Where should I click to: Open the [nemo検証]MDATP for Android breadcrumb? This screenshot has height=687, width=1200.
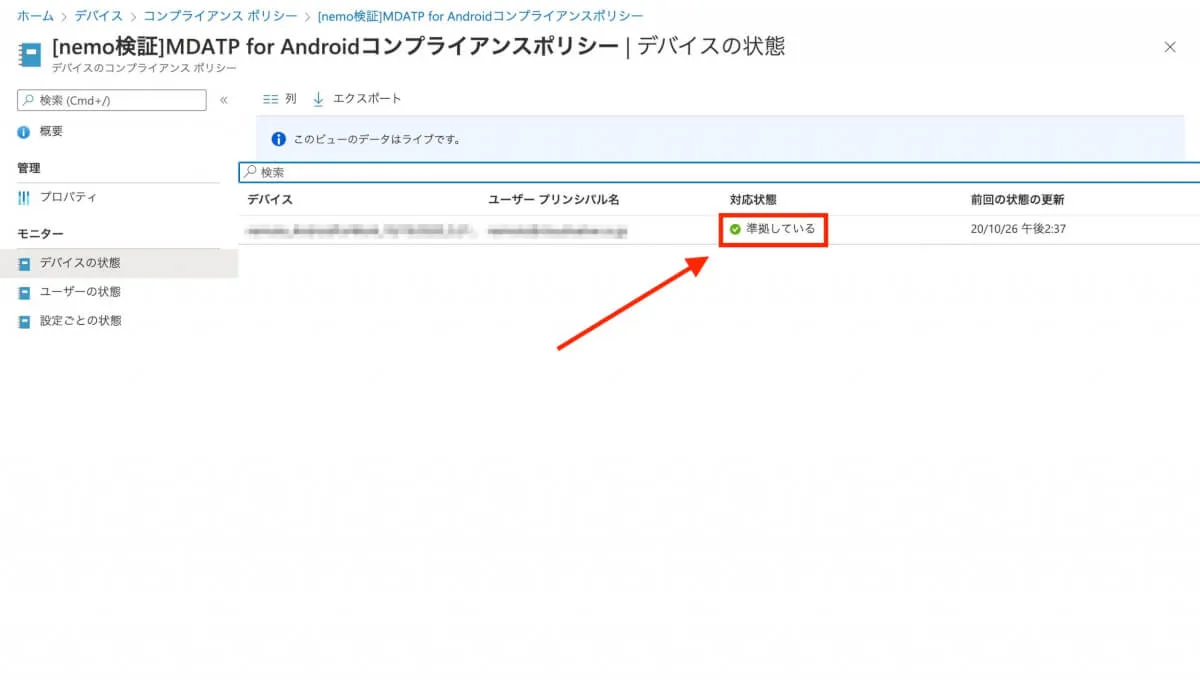(x=481, y=16)
